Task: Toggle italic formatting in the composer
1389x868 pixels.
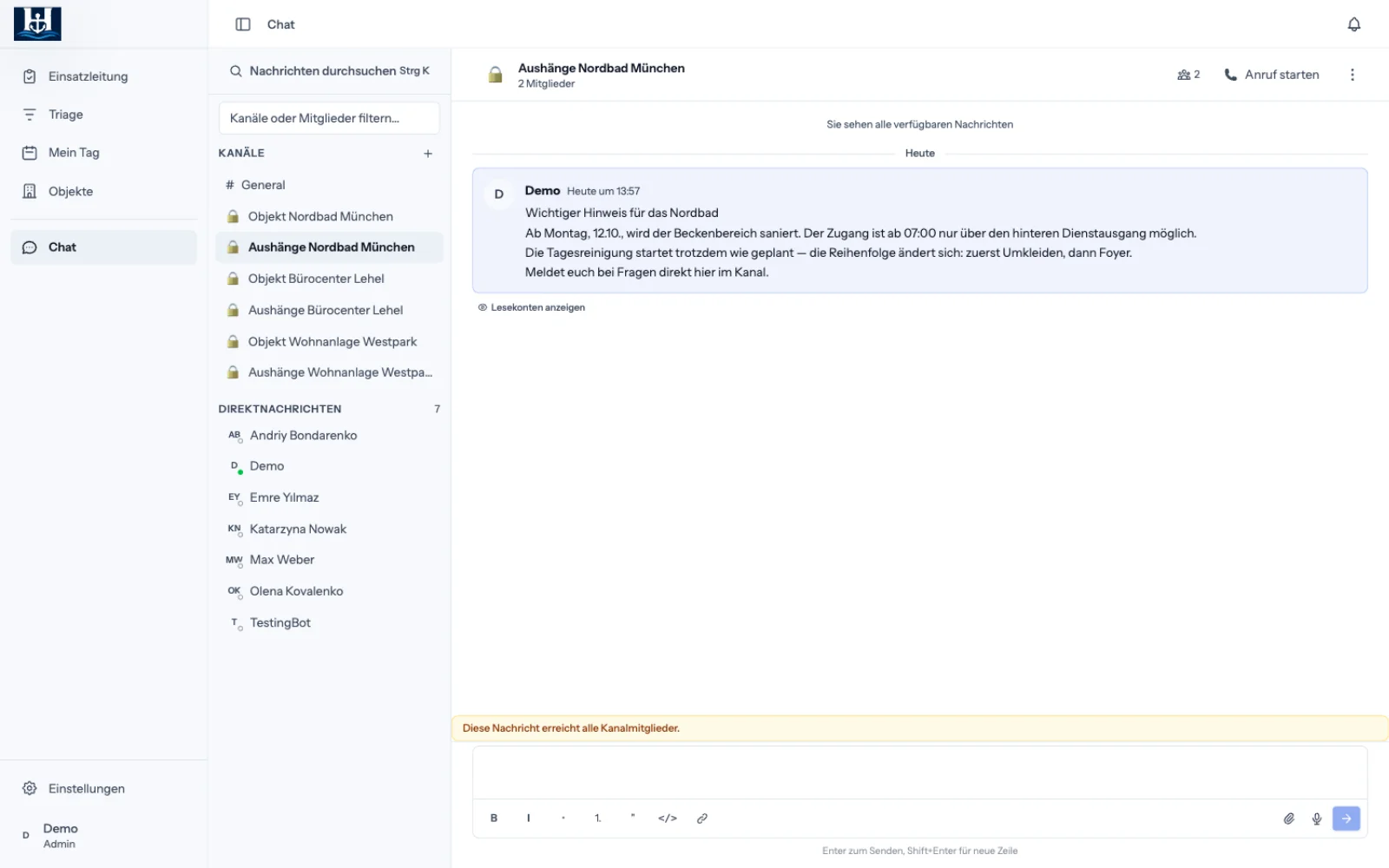Action: tap(529, 819)
